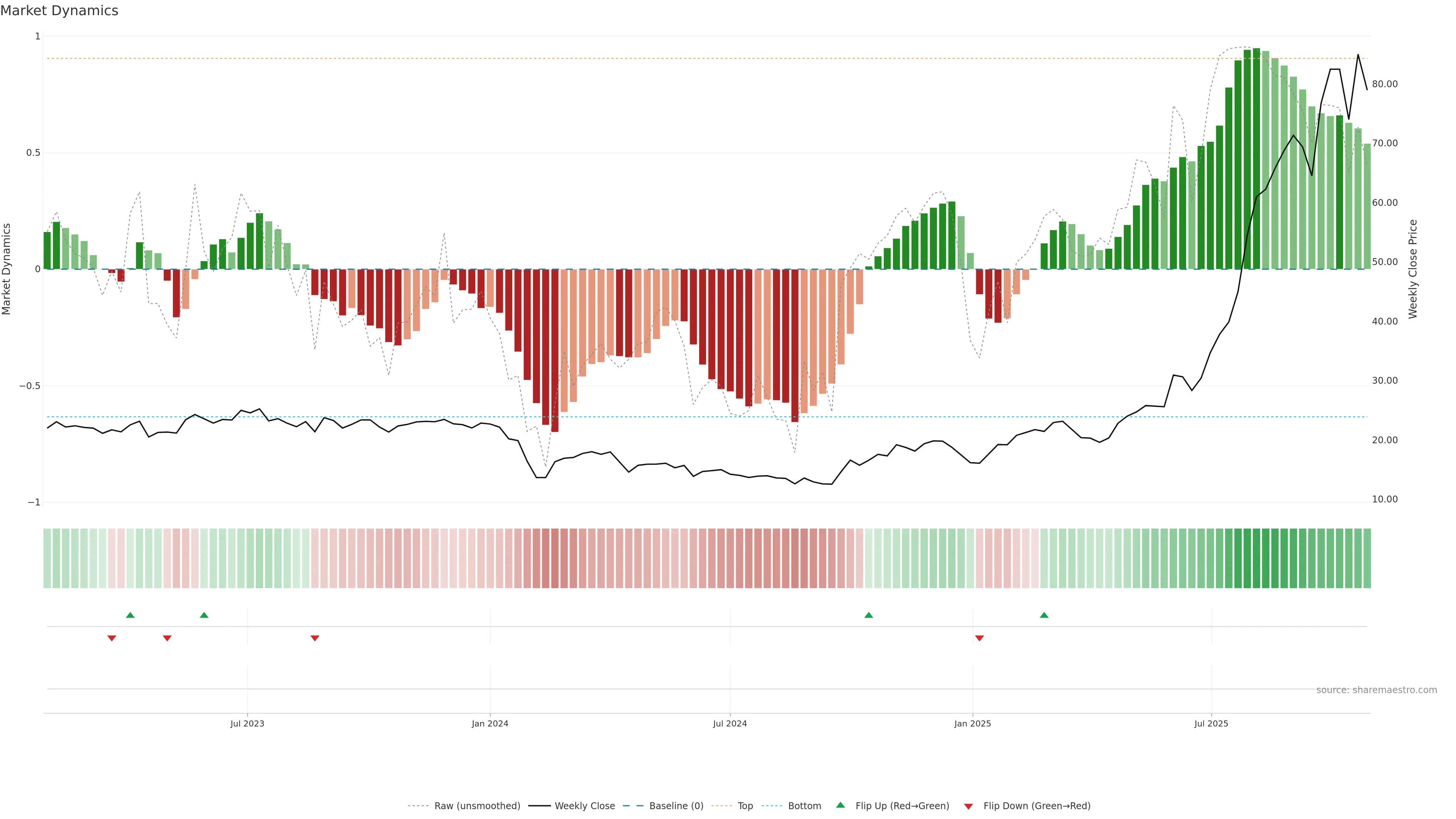Toggle the Baseline (0) legend entry

pyautogui.click(x=676, y=806)
